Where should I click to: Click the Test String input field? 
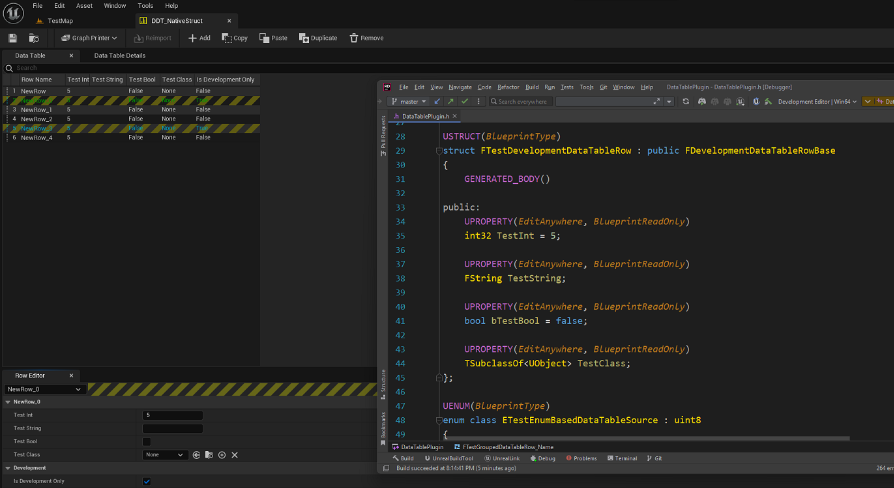tap(173, 428)
